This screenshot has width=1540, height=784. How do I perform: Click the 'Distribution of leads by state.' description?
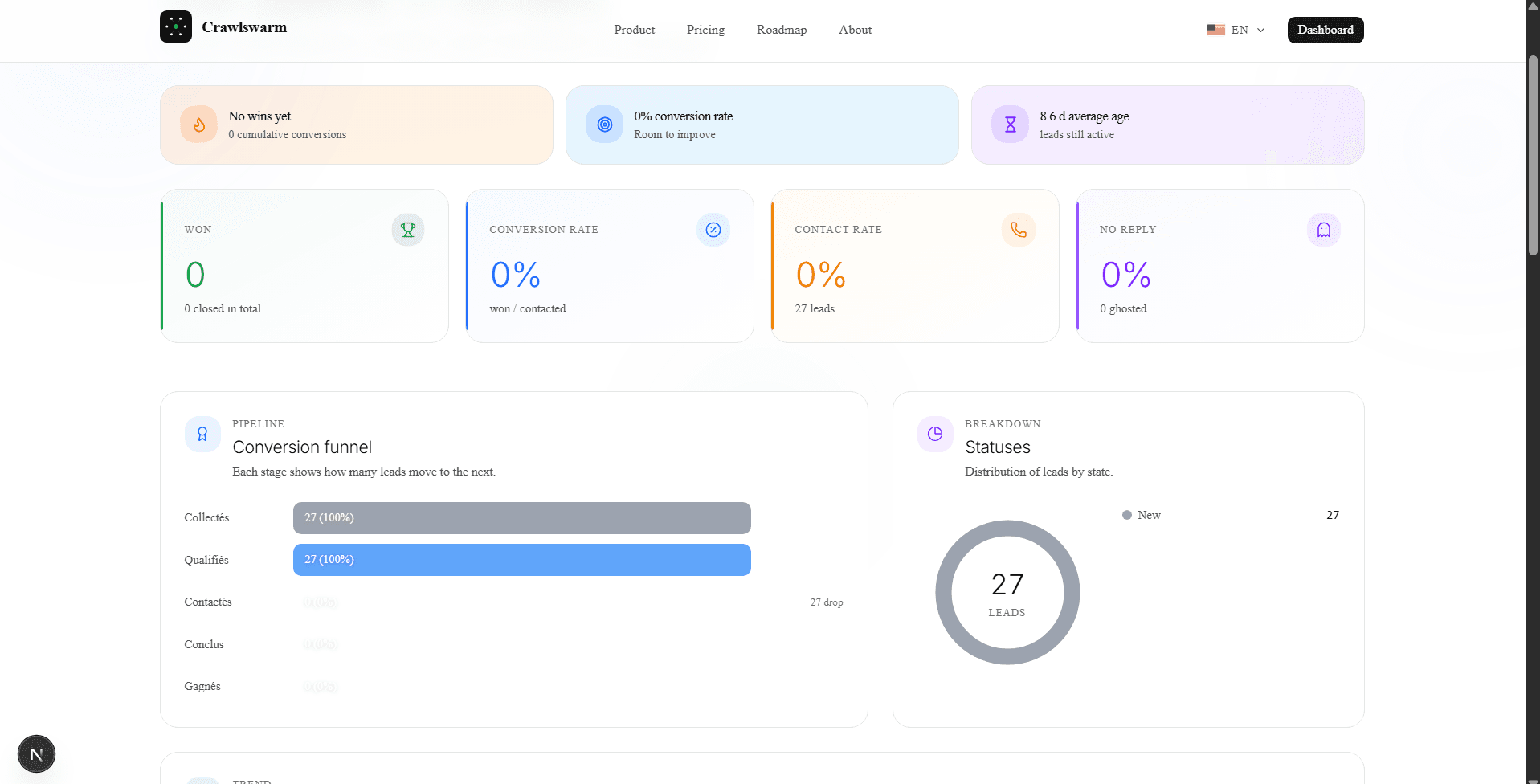coord(1039,472)
